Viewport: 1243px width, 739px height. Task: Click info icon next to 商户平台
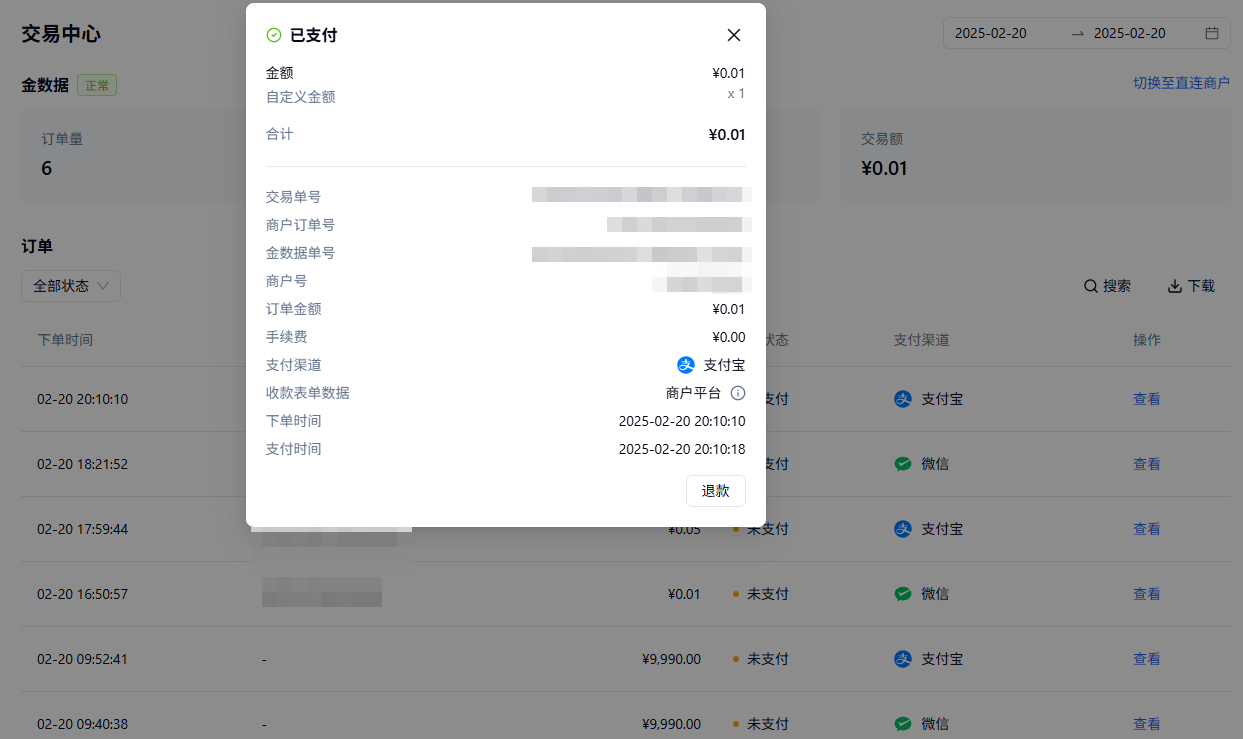click(738, 393)
